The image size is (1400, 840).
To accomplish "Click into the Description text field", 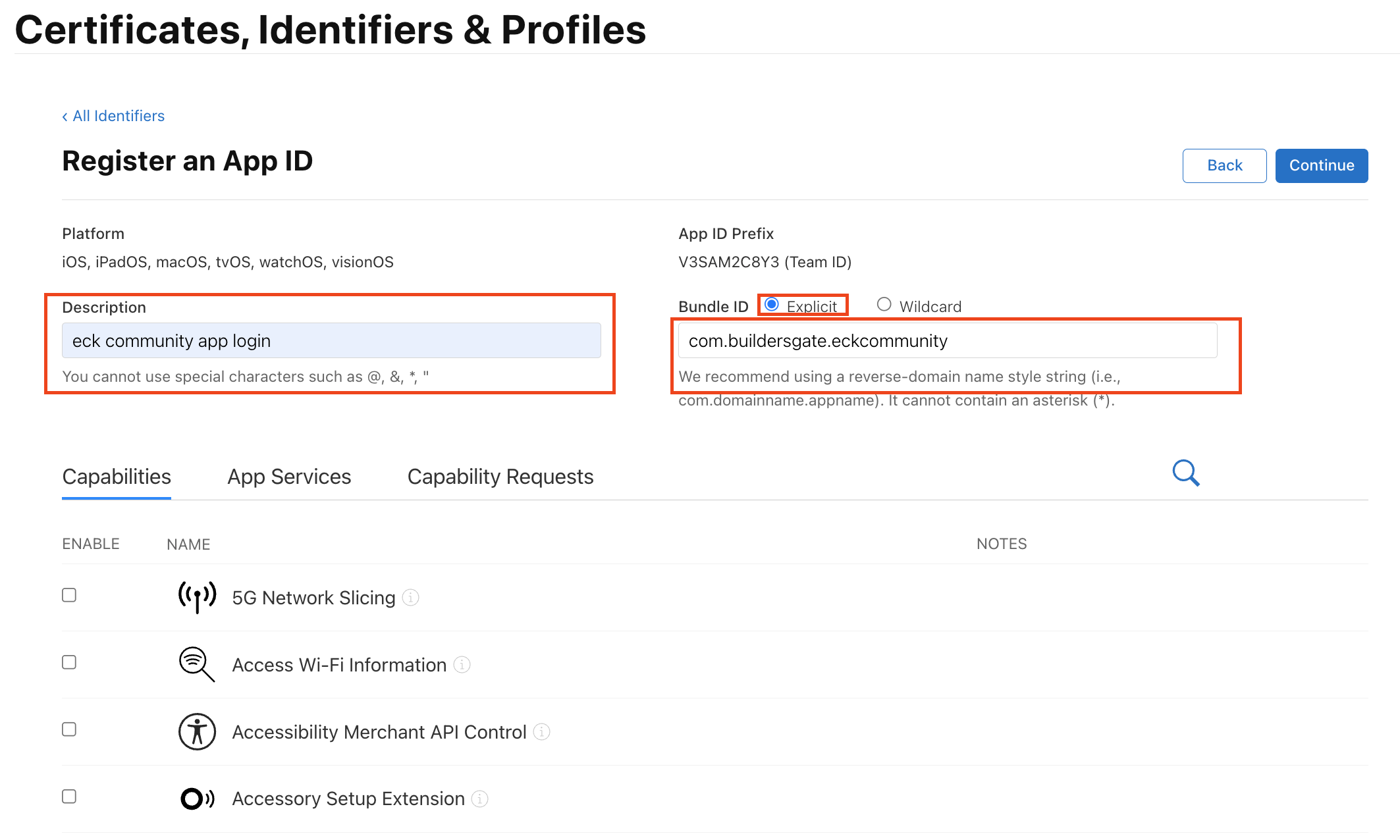I will click(x=331, y=341).
